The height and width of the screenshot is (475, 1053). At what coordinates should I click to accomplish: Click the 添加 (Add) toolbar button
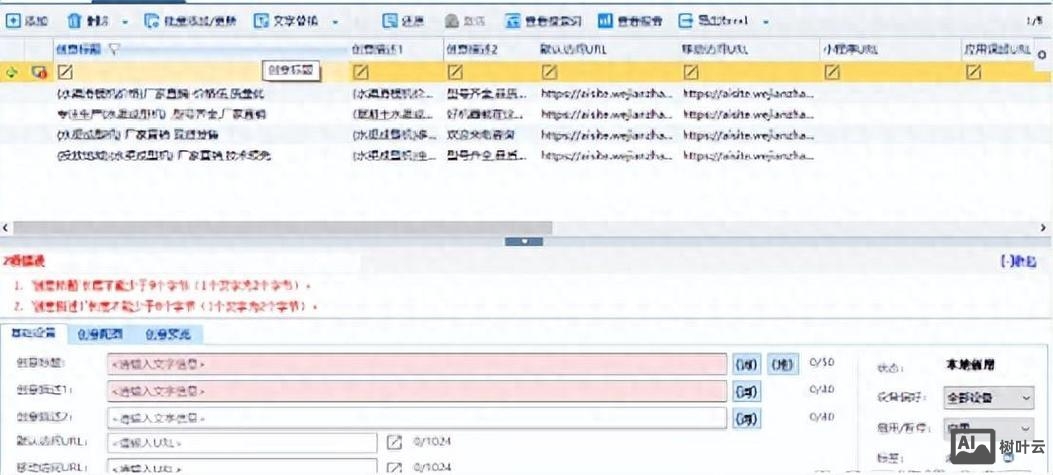[x=27, y=21]
